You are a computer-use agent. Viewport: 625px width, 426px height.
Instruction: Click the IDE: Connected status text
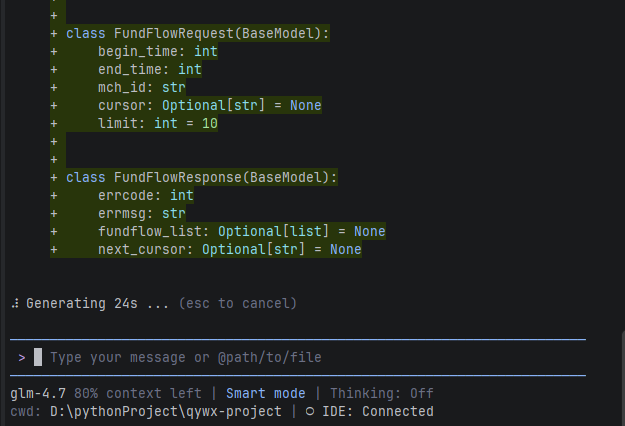click(x=378, y=411)
